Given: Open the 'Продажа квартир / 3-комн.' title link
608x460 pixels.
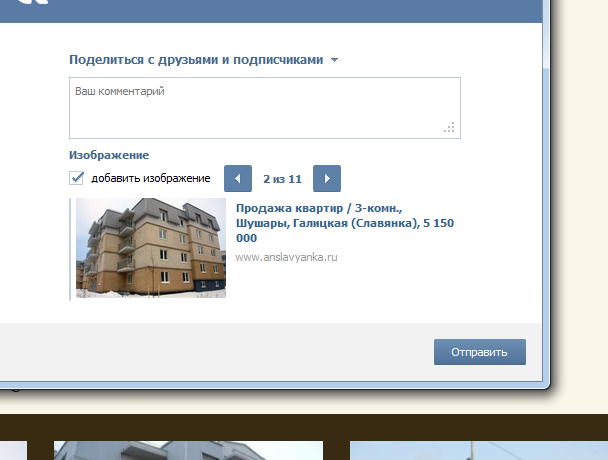Looking at the screenshot, I should (345, 223).
